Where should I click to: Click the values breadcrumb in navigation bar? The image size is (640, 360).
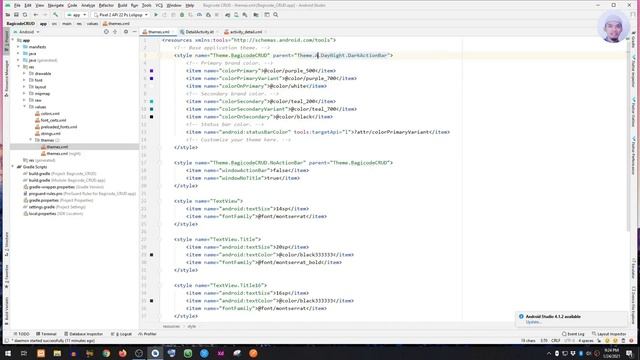point(92,24)
